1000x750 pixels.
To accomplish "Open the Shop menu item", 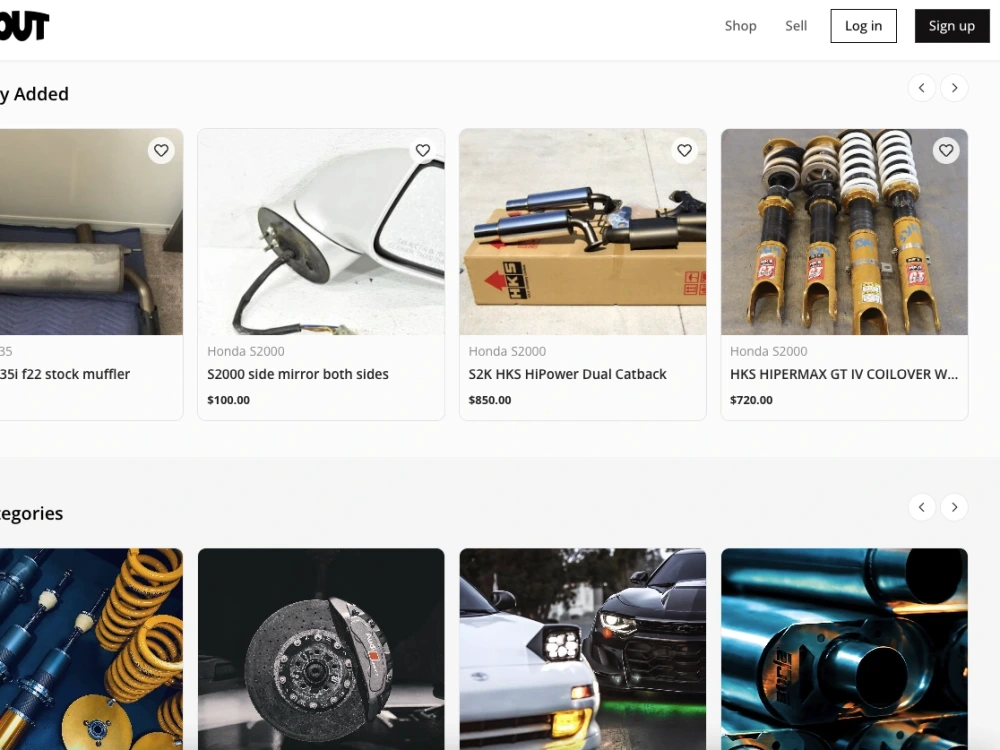I will pos(740,25).
